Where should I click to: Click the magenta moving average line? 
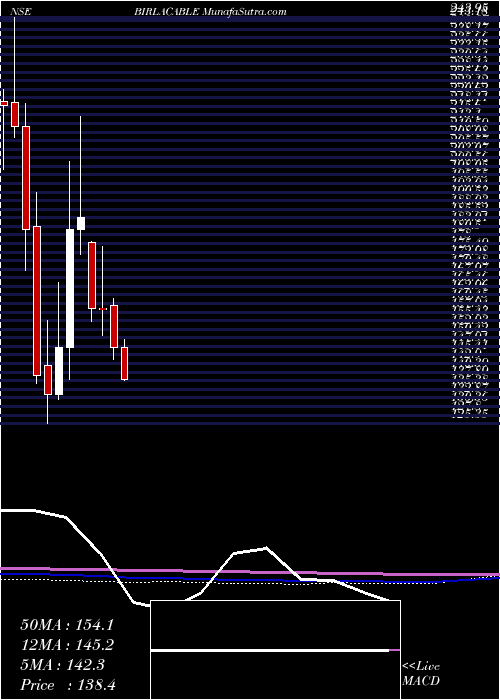coord(250,572)
